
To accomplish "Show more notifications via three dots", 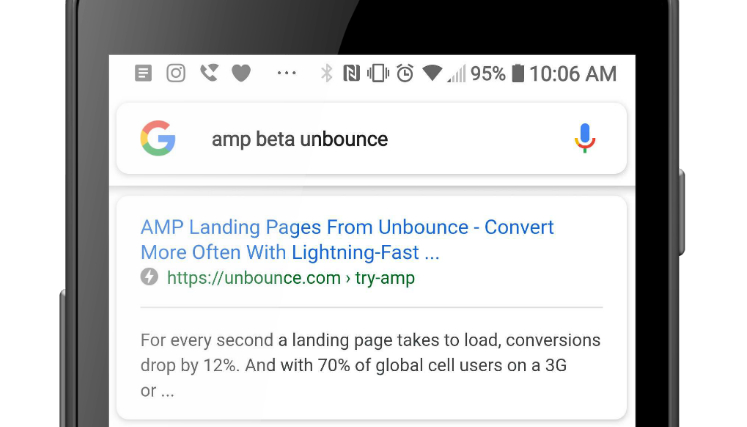I will (x=286, y=73).
